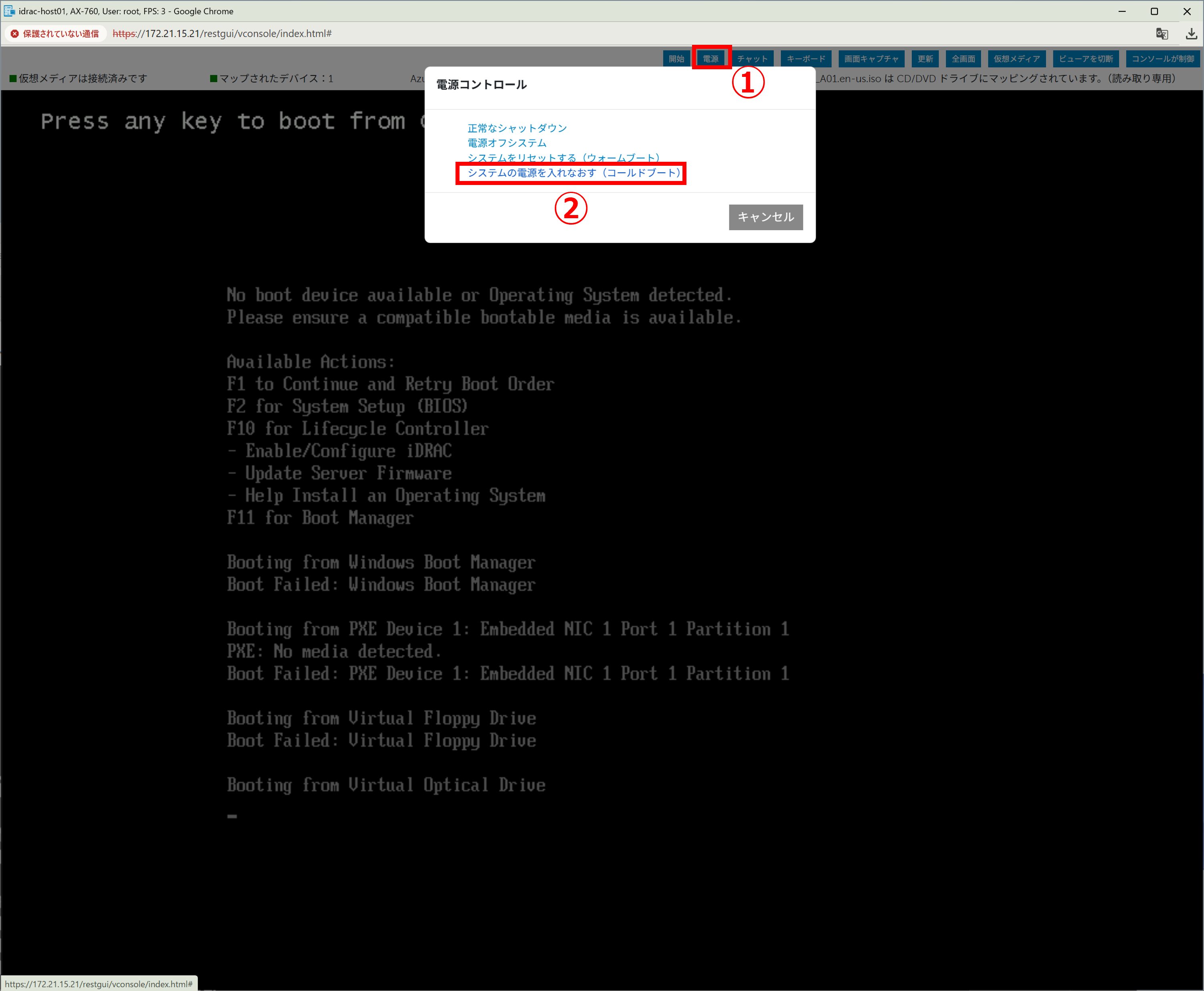
Task: Open the チャット (Chat) panel
Action: pos(752,59)
